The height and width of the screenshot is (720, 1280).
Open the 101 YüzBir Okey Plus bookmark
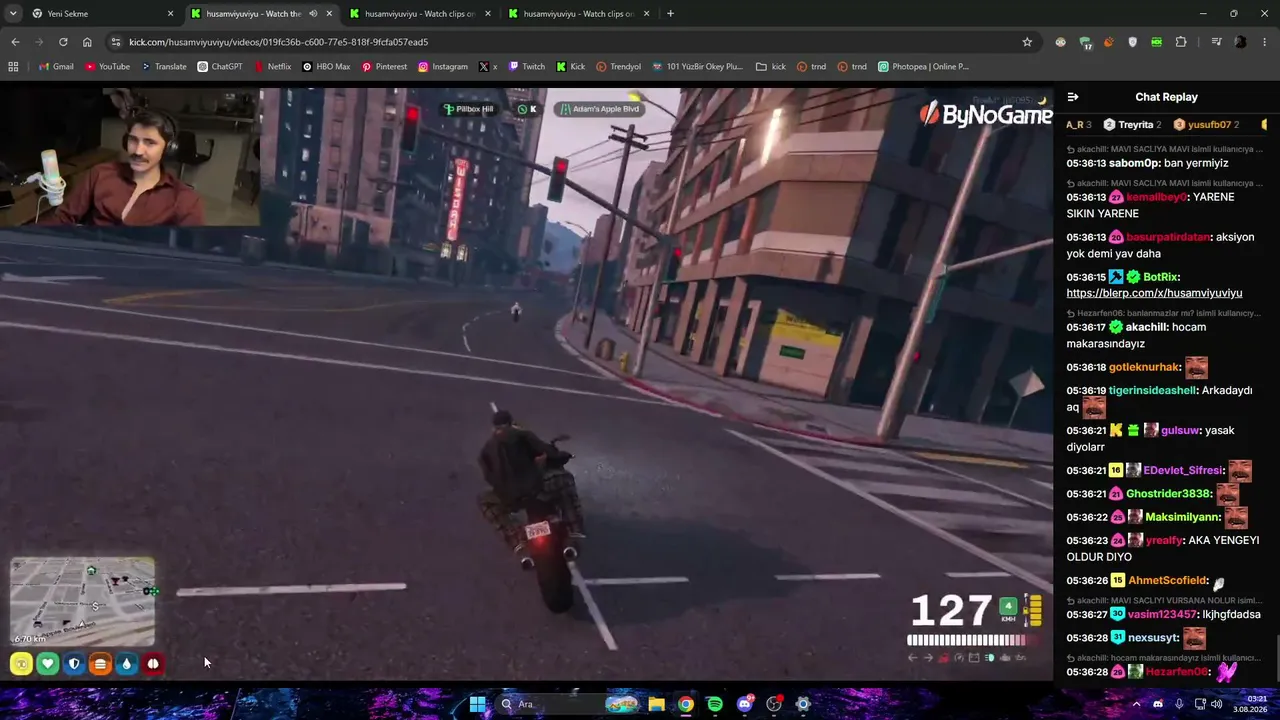697,67
